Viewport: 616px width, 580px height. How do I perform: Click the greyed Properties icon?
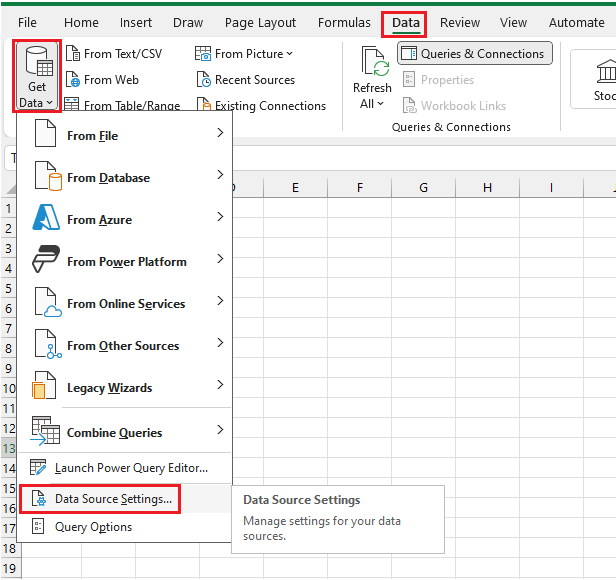409,80
